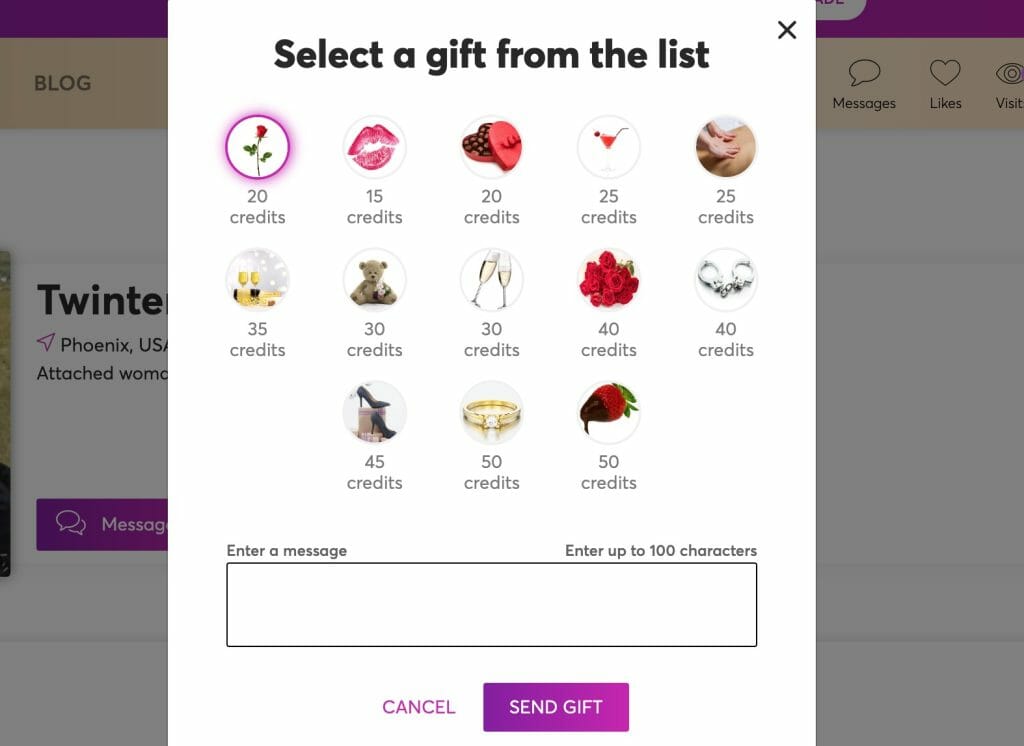Image resolution: width=1024 pixels, height=746 pixels.
Task: Pick the chocolate-dipped strawberry gift
Action: click(x=609, y=412)
